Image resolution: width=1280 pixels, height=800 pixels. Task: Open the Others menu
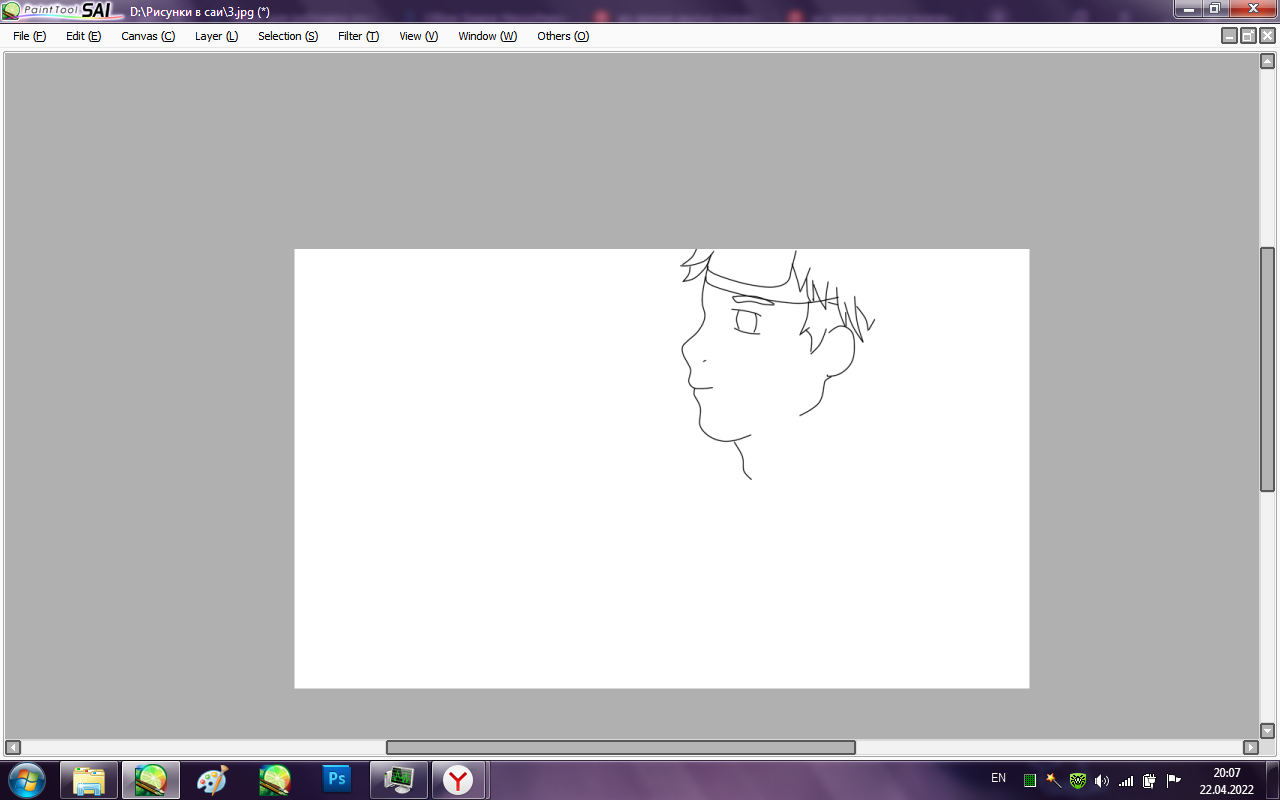click(563, 36)
